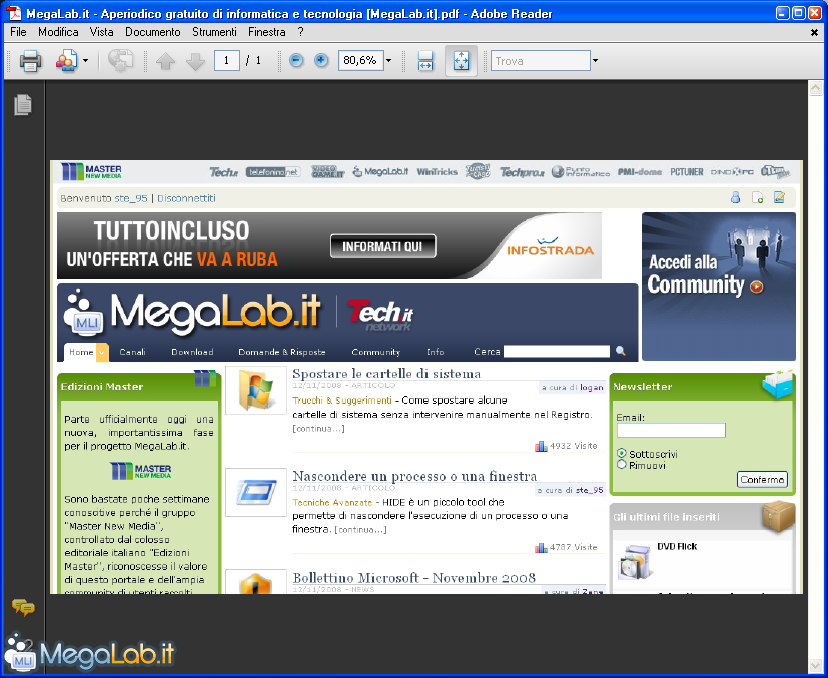This screenshot has width=828, height=678.
Task: Open article Nascondere un processo o una finestra
Action: click(x=415, y=476)
